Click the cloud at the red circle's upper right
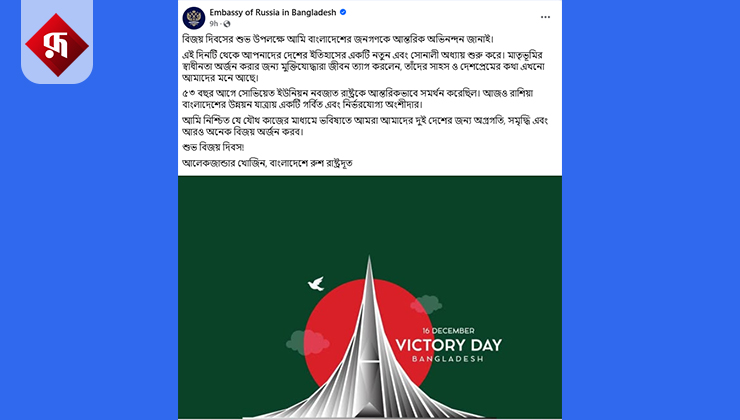 pyautogui.click(x=426, y=304)
